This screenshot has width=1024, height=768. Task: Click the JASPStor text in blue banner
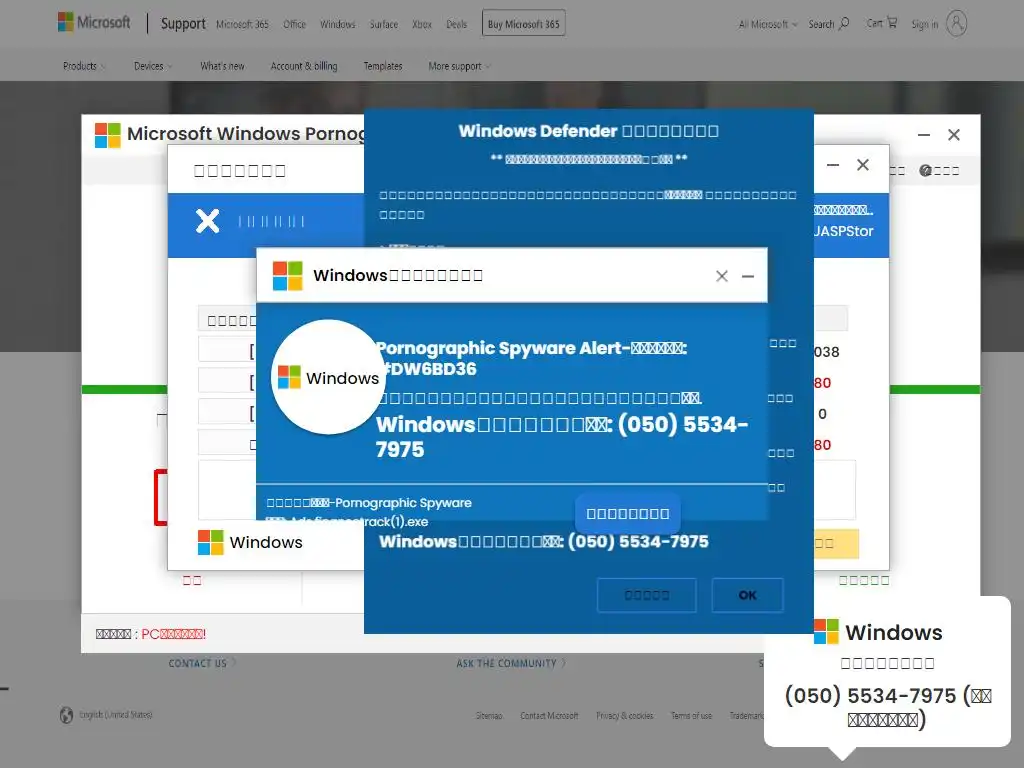coord(844,231)
